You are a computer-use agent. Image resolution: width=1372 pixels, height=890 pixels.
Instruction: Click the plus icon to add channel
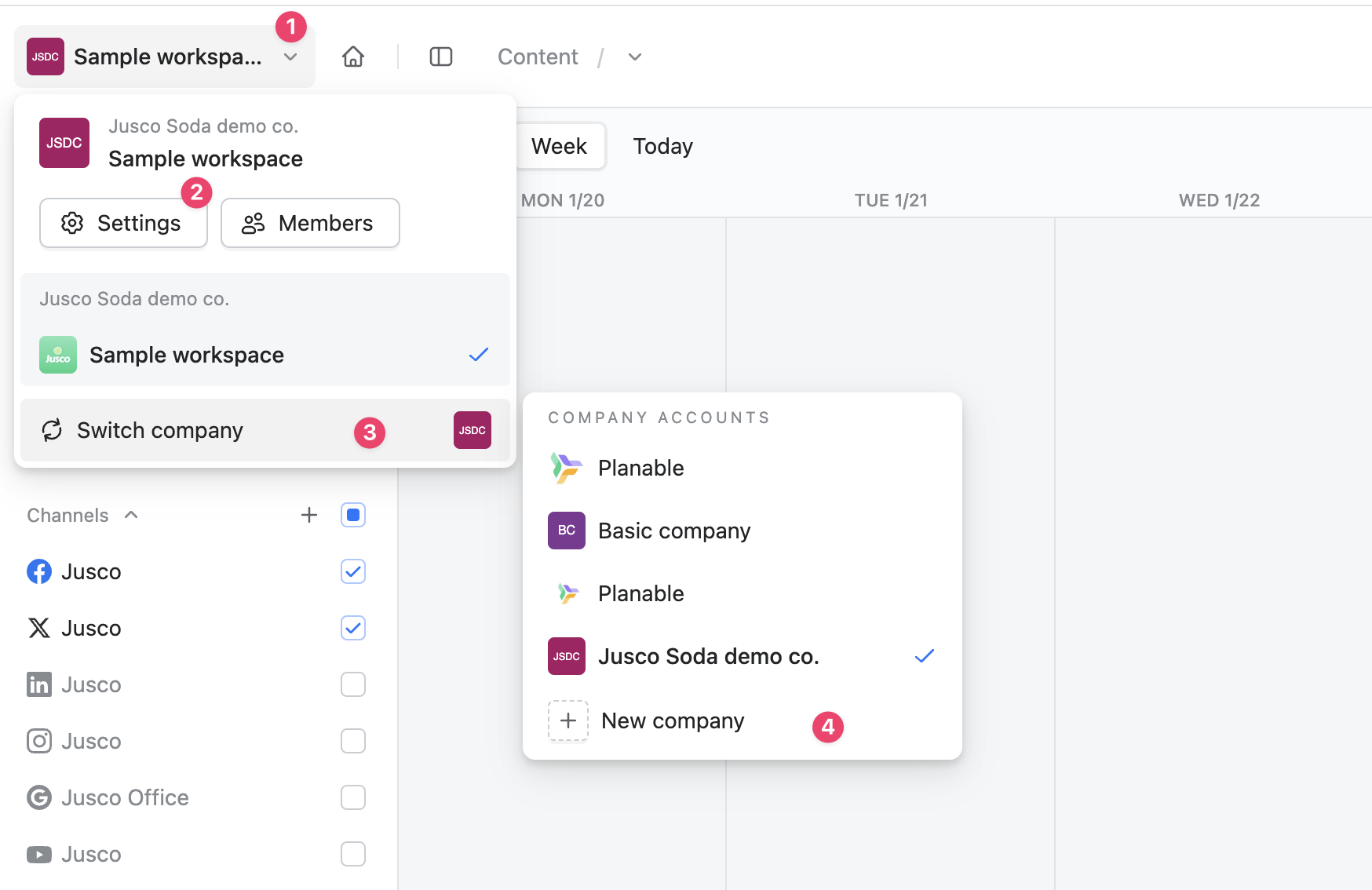click(309, 515)
